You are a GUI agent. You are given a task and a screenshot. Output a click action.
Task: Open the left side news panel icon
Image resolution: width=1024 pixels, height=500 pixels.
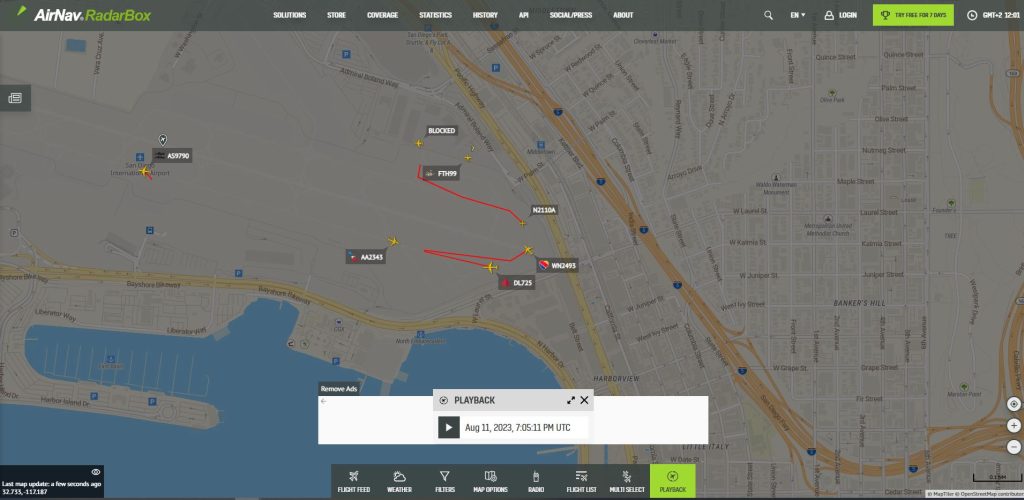click(x=15, y=98)
